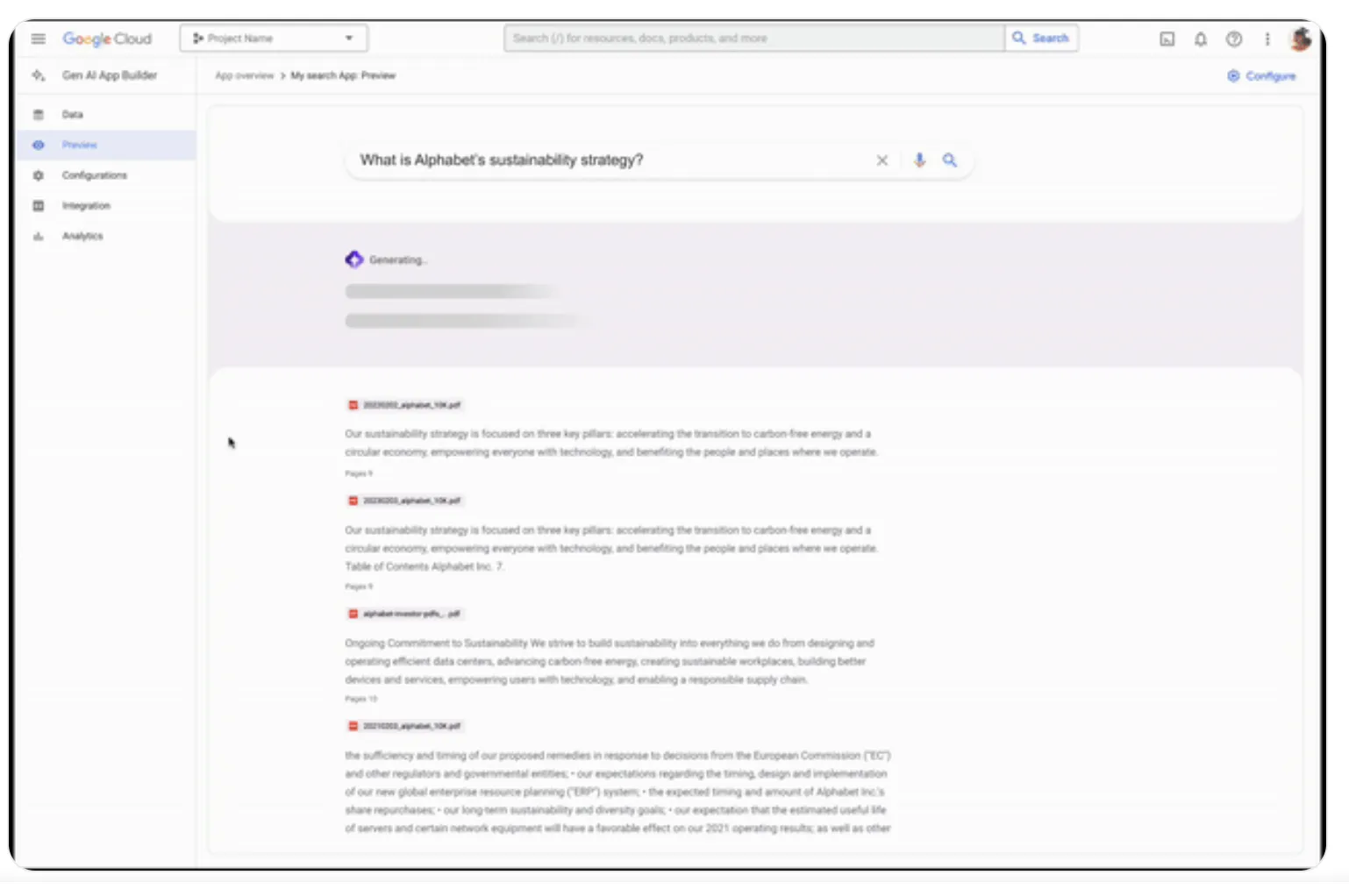Click the blue Search button

pyautogui.click(x=1041, y=39)
